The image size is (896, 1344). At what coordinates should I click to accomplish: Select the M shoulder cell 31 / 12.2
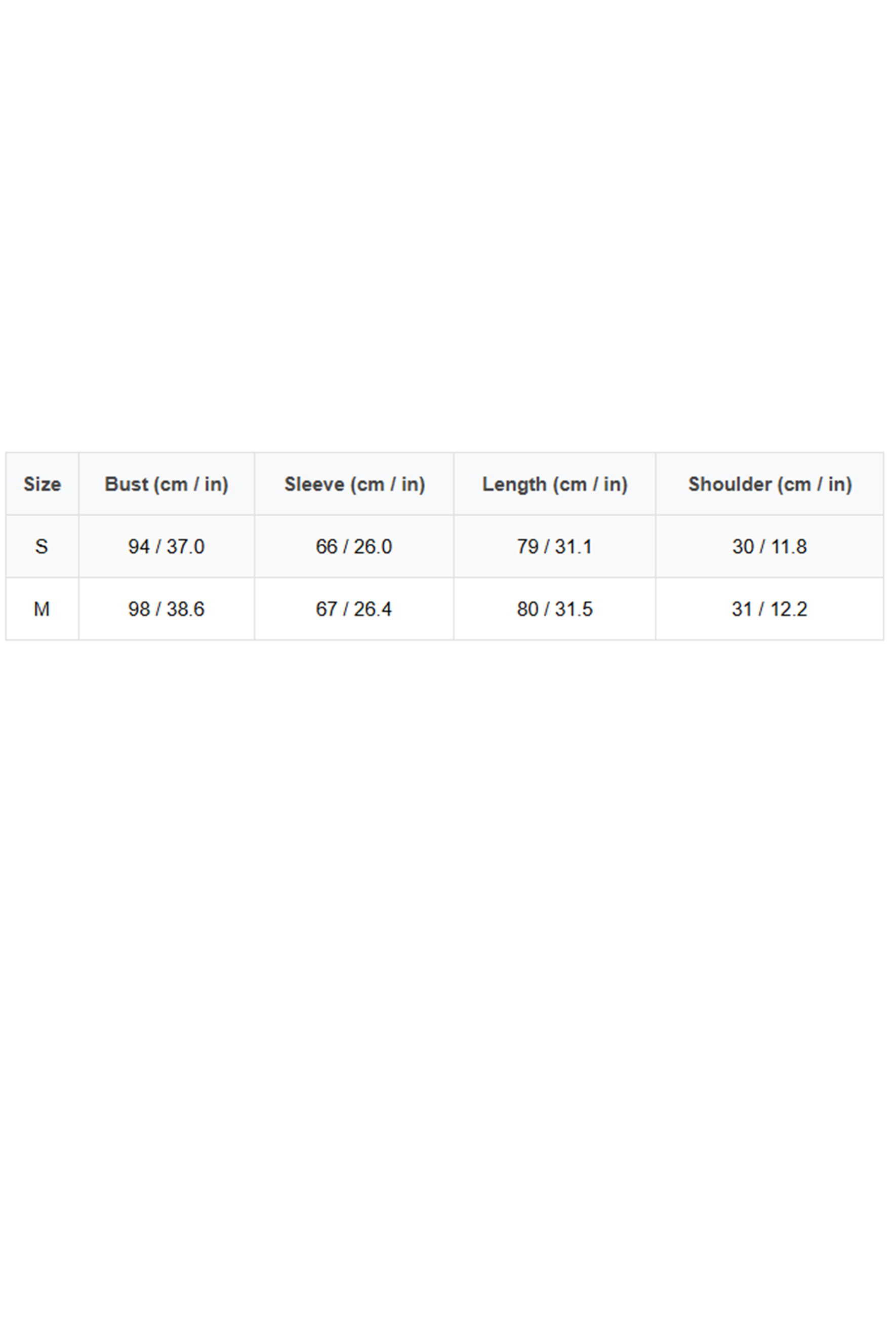pos(769,608)
